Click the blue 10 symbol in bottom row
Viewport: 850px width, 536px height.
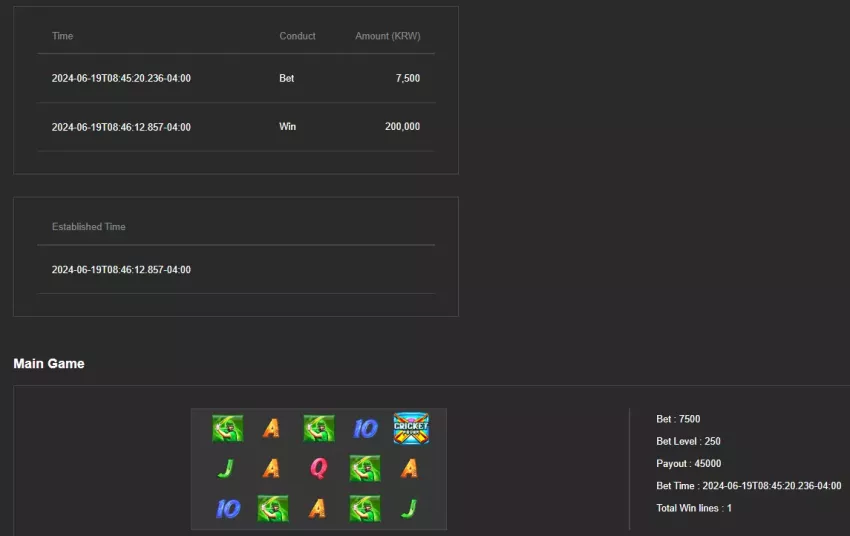[228, 508]
